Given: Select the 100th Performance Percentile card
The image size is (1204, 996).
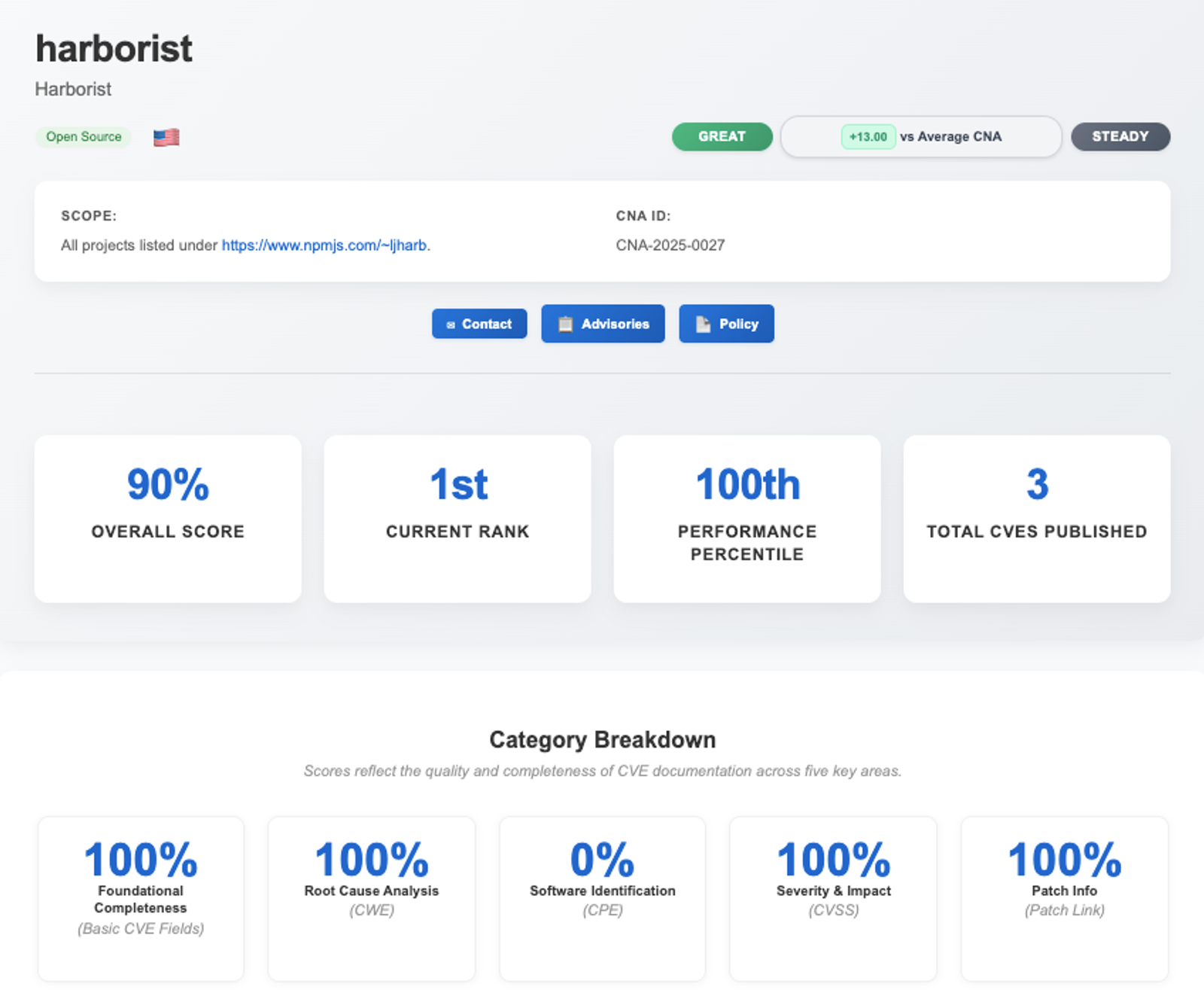Looking at the screenshot, I should click(x=747, y=519).
